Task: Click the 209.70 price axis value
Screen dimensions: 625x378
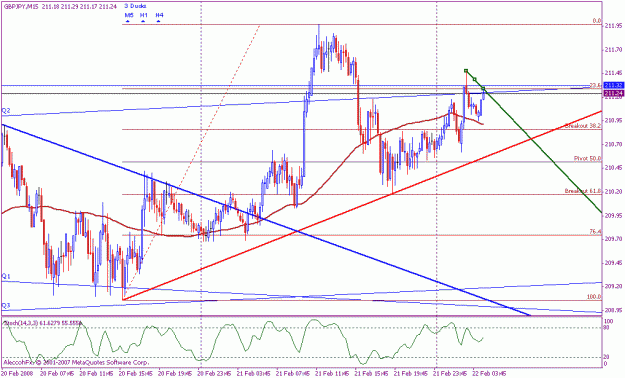Action: [613, 238]
